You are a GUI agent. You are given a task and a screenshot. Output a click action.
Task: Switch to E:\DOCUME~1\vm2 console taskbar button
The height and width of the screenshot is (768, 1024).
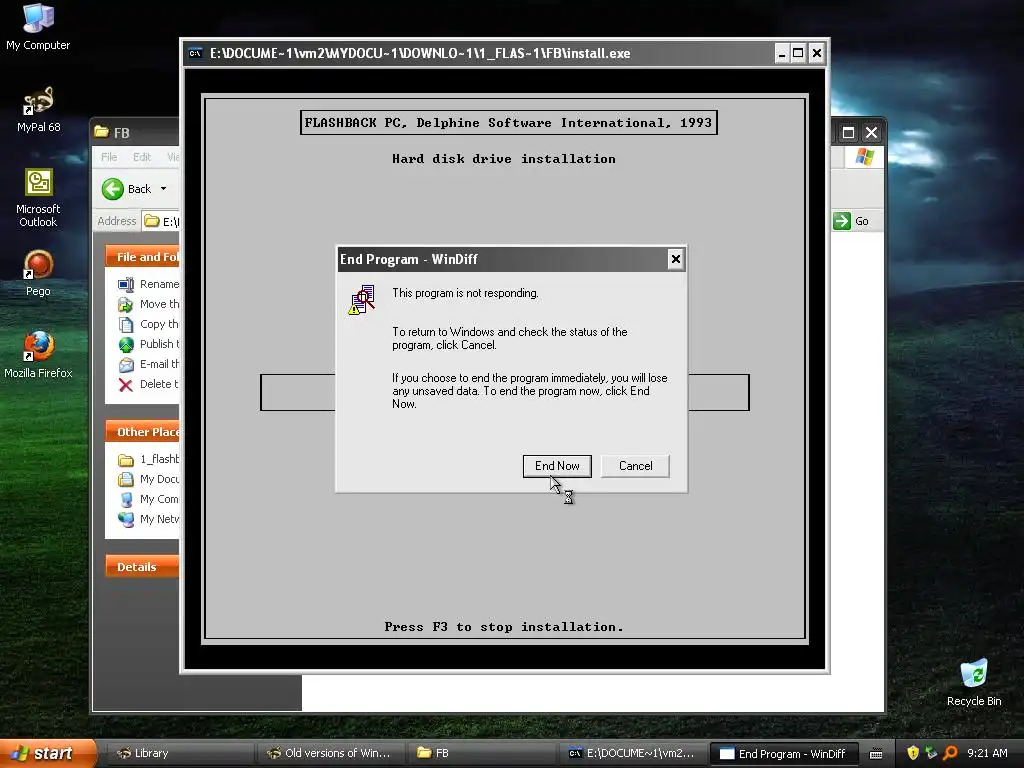click(x=632, y=753)
